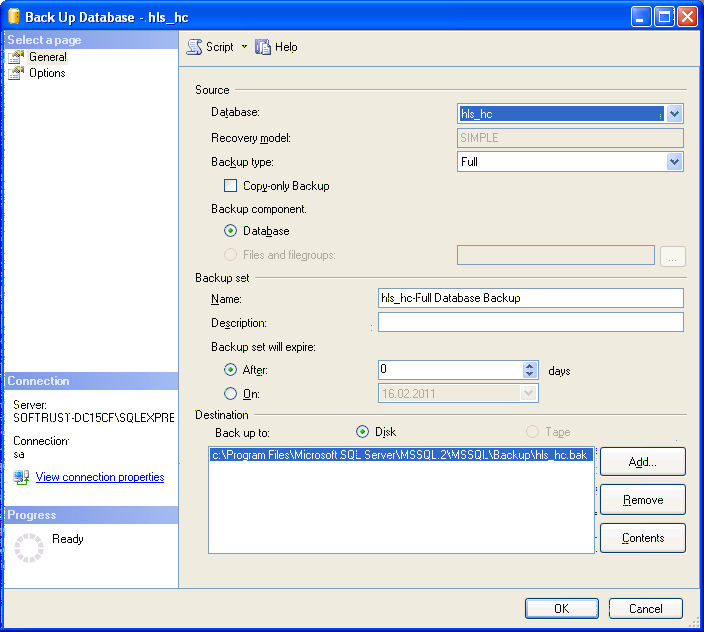704x632 pixels.
Task: Enable the Copy-only Backup checkbox
Action: tap(230, 185)
